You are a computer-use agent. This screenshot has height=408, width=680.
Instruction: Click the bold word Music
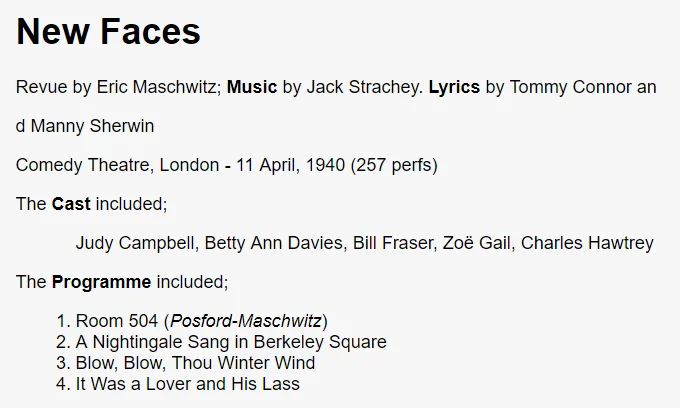point(252,87)
